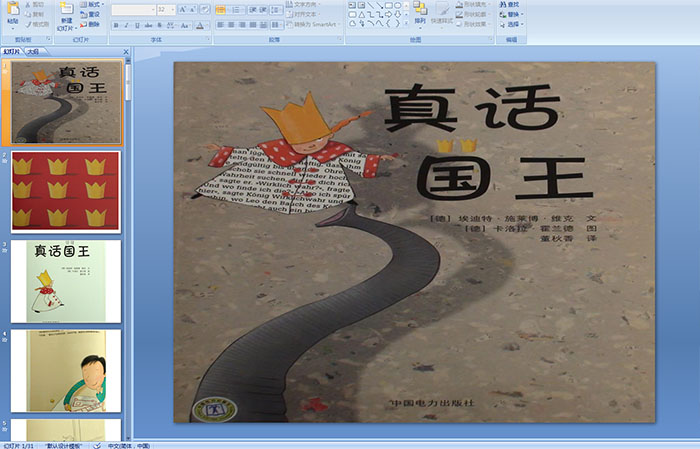Screen dimensions: 700x449
Task: Expand the shapes gallery More button
Action: point(406,23)
